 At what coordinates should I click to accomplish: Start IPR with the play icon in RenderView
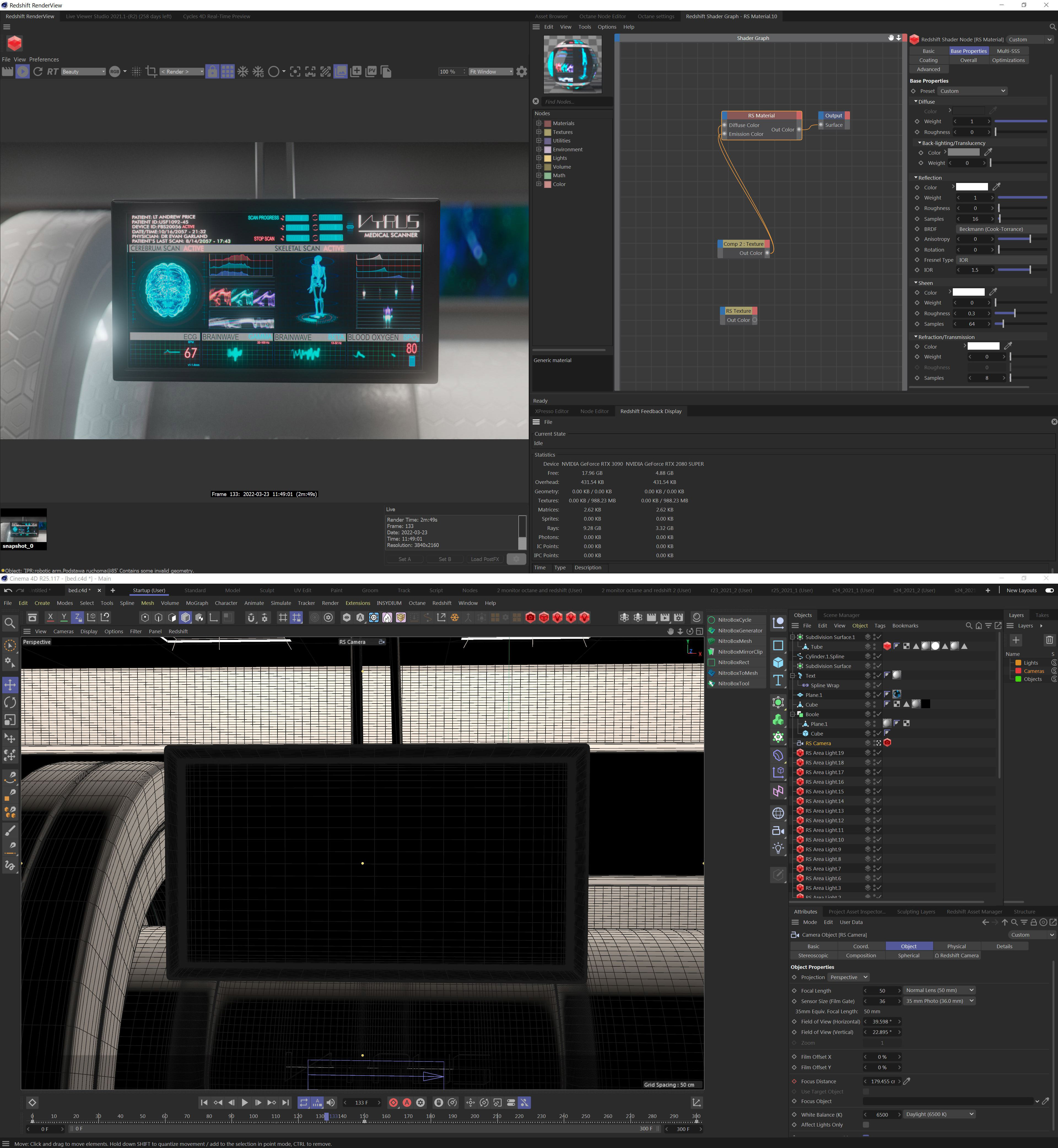click(x=22, y=72)
